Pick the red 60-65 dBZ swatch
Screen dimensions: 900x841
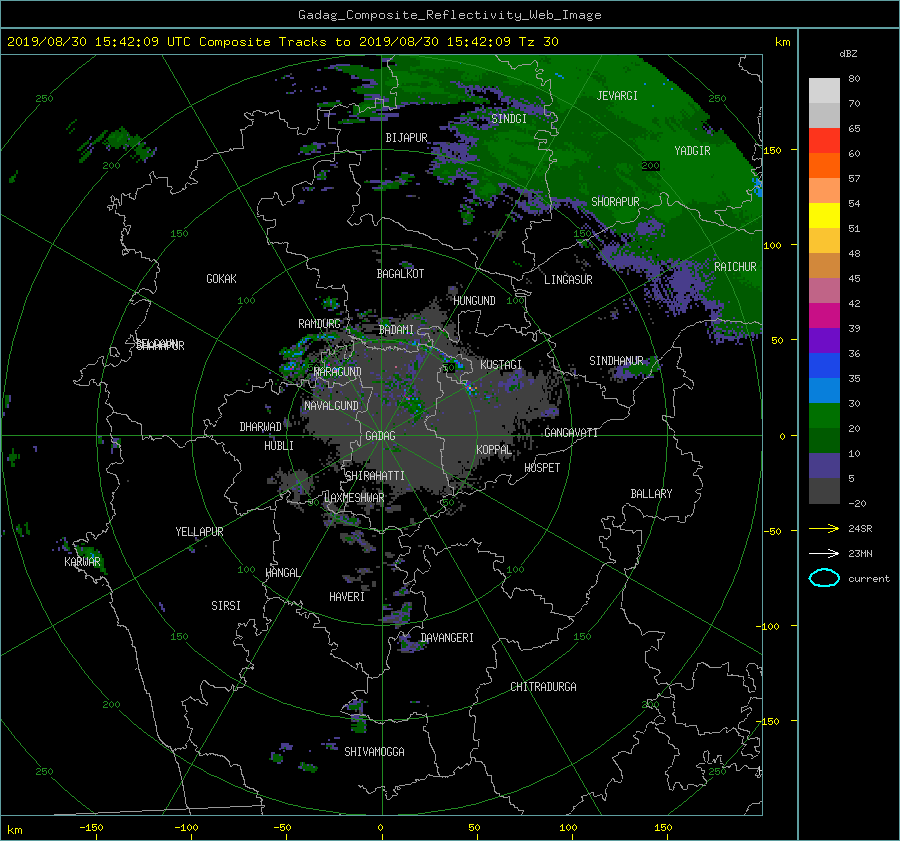pyautogui.click(x=824, y=141)
